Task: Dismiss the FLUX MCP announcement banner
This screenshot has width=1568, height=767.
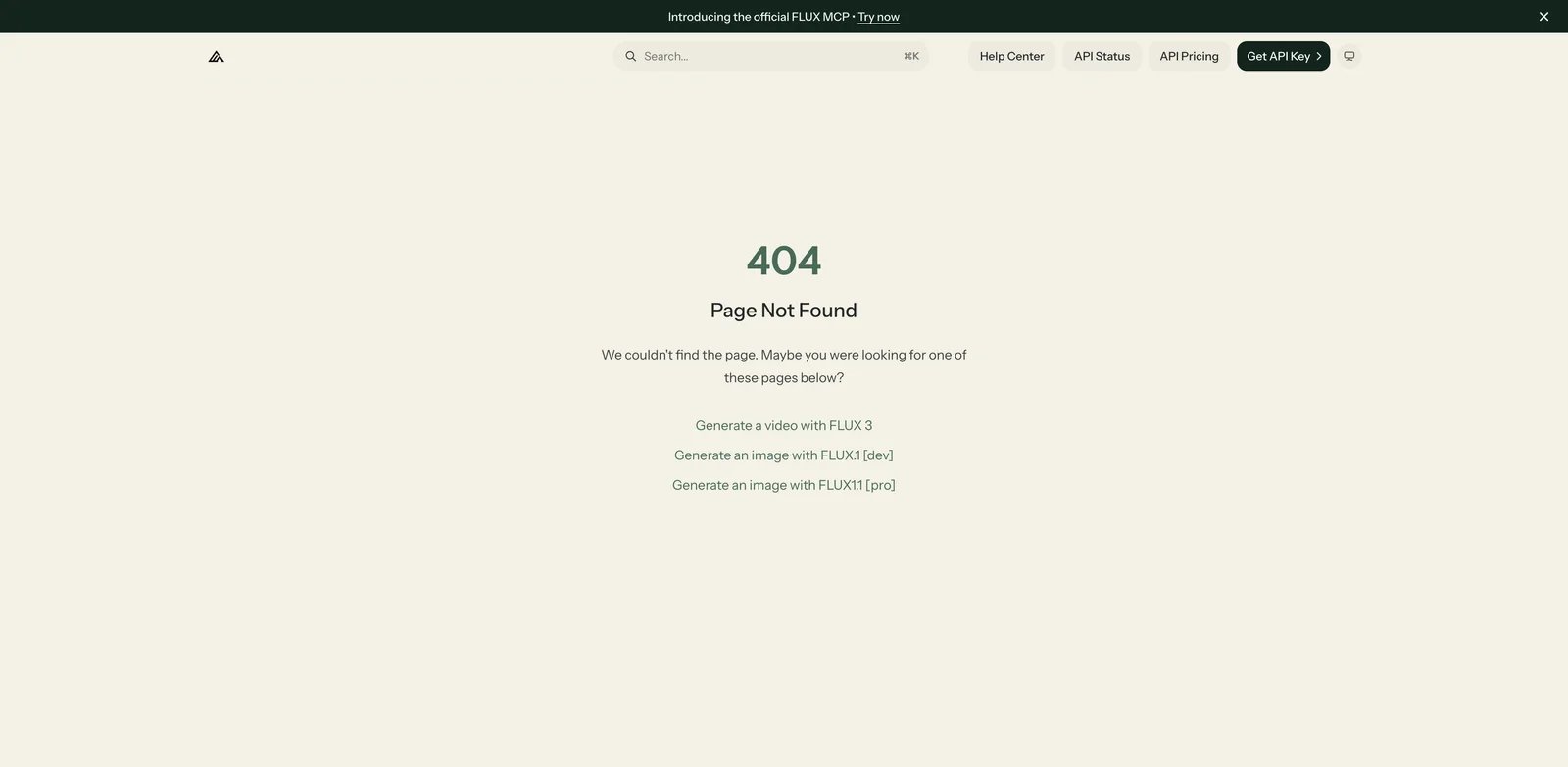Action: tap(1543, 17)
